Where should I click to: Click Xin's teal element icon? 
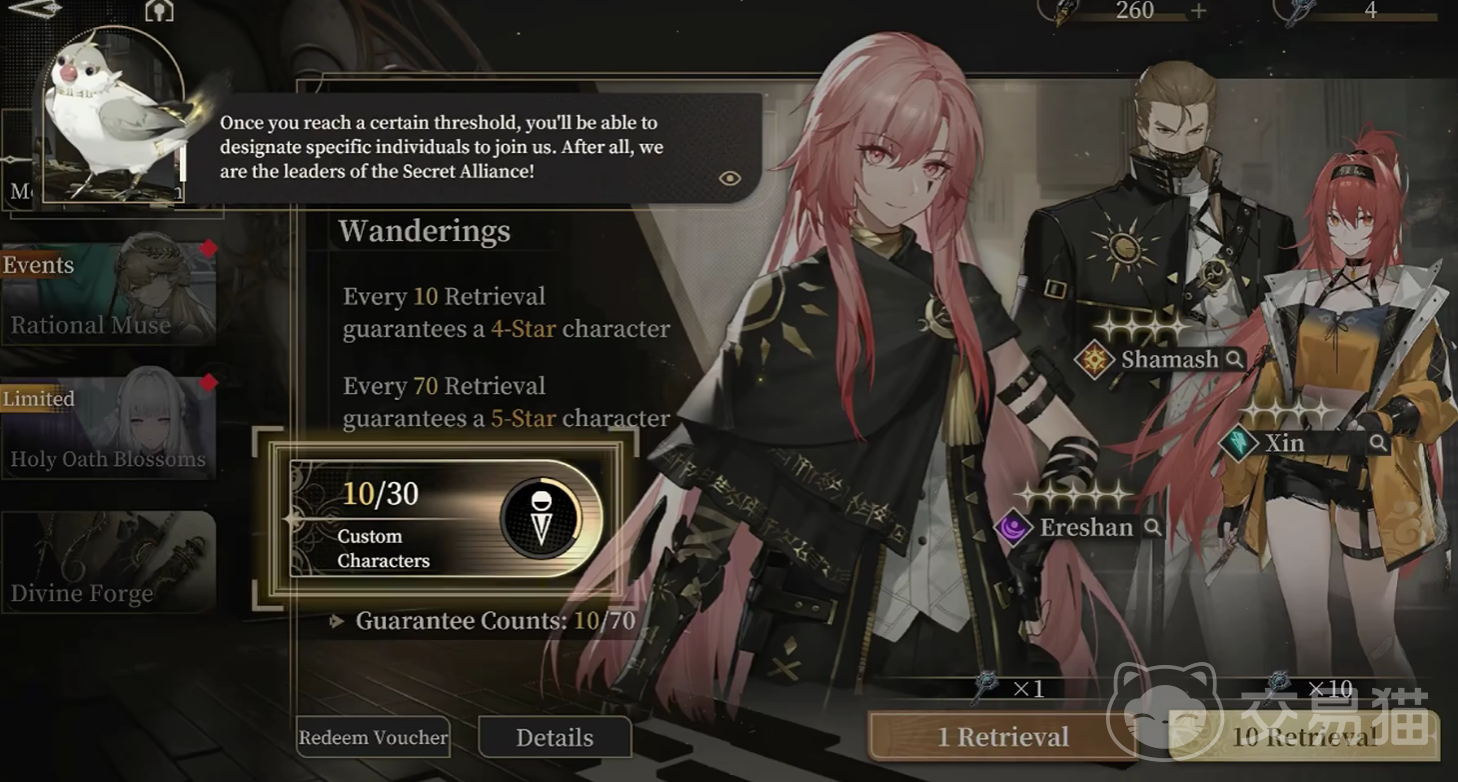(1238, 443)
